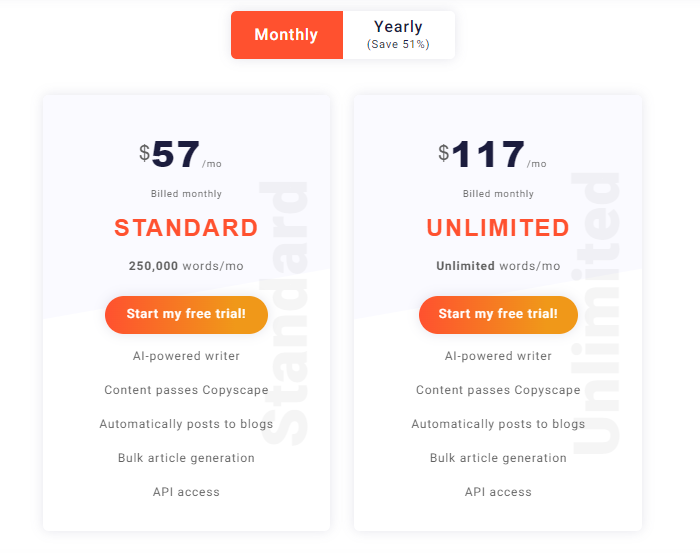Viewport: 700px width, 553px height.
Task: Click Content passes Copyscape in Unlimited plan
Action: click(498, 390)
